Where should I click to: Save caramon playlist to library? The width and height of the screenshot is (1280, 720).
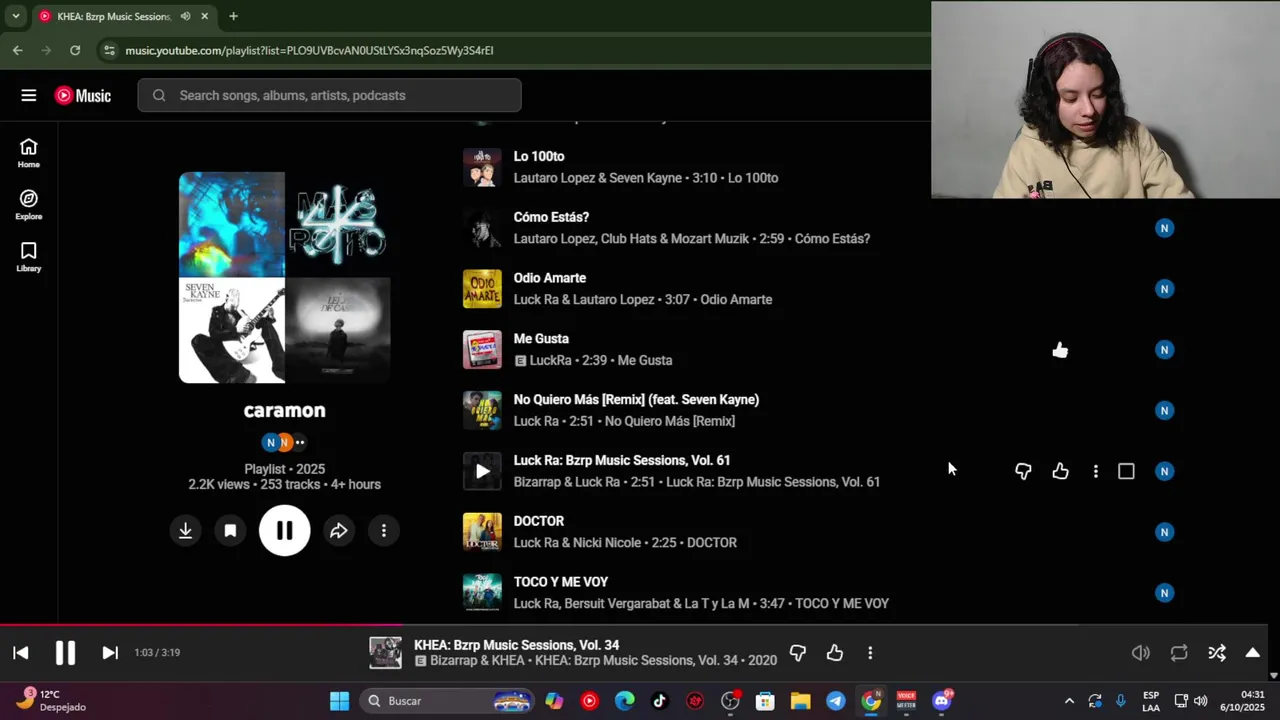point(230,531)
